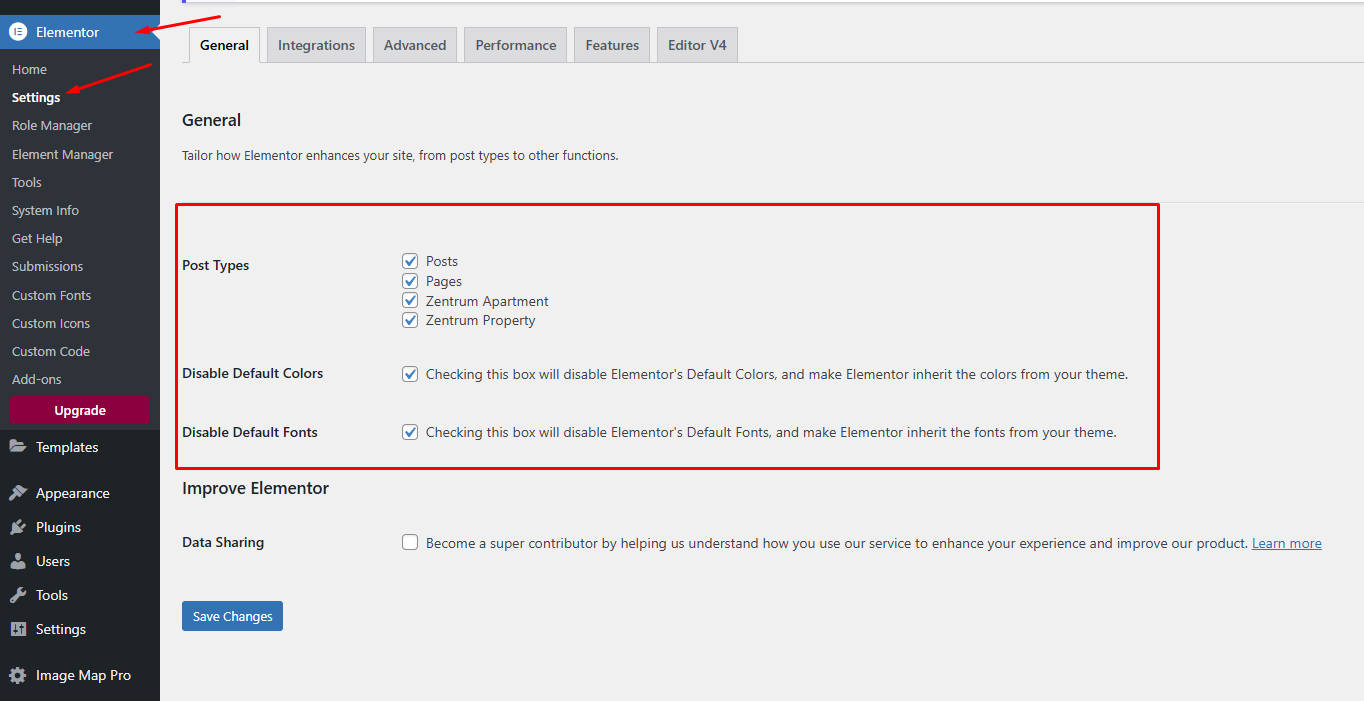Click the Disable Default Colors row label
The width and height of the screenshot is (1364, 701).
pyautogui.click(x=253, y=373)
